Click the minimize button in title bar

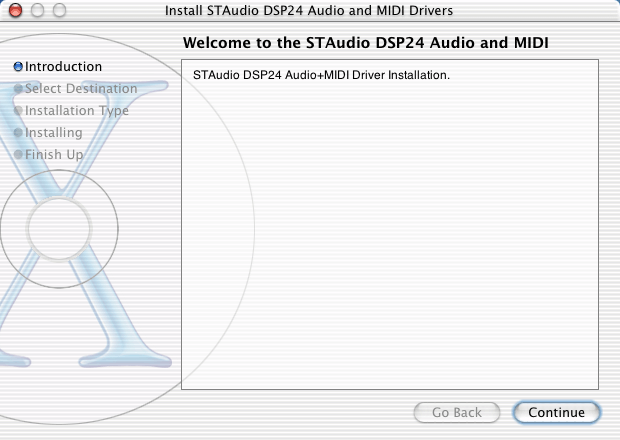point(38,10)
